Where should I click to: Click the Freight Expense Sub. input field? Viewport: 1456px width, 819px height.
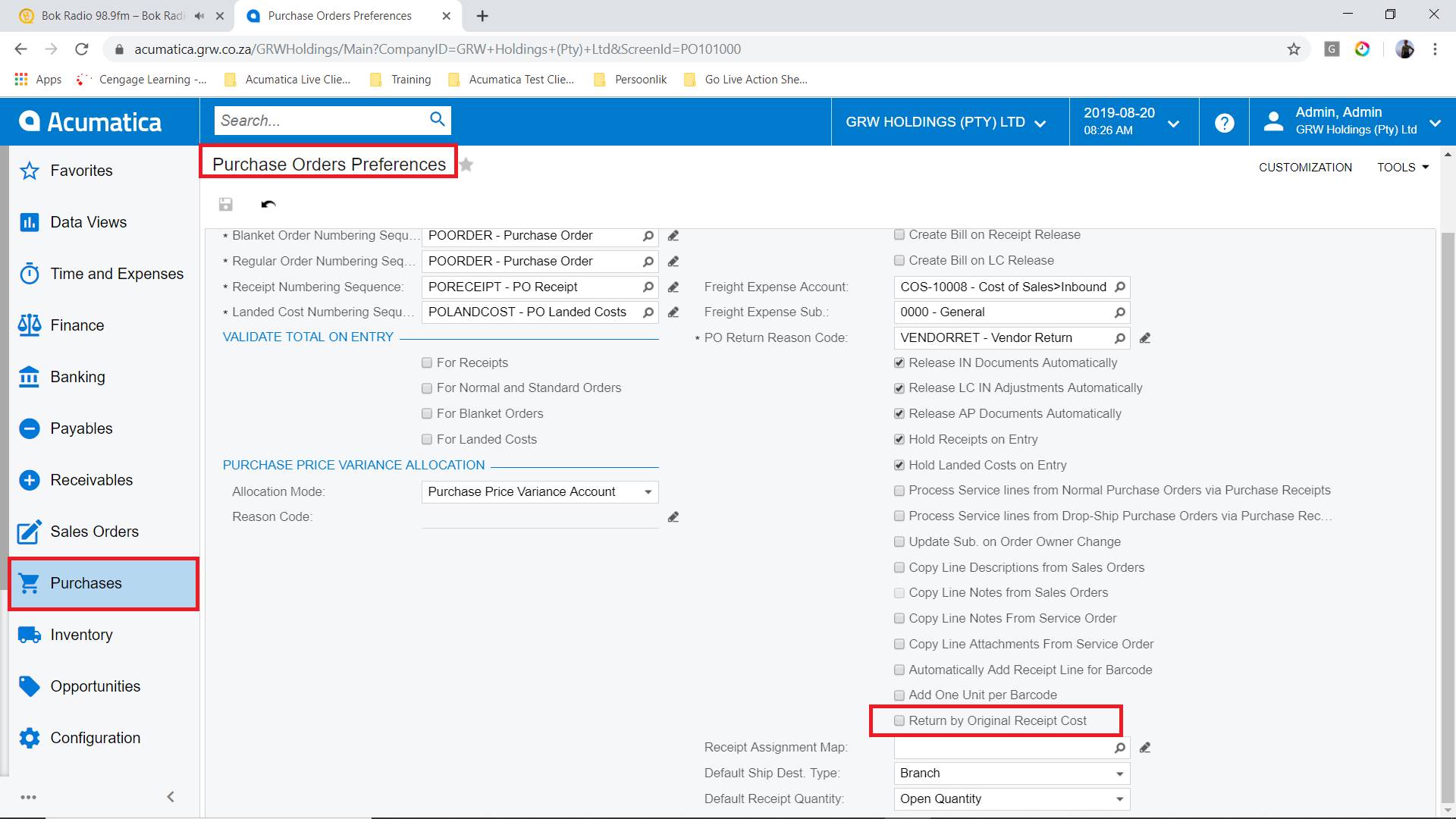(x=1001, y=312)
